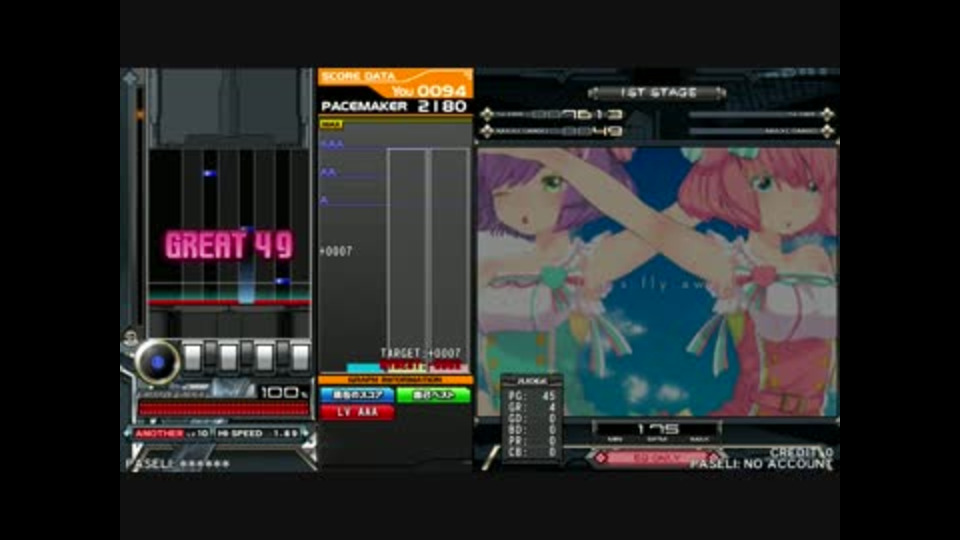The image size is (960, 540).
Task: Click the ANOTHER difficulty label
Action: 158,433
